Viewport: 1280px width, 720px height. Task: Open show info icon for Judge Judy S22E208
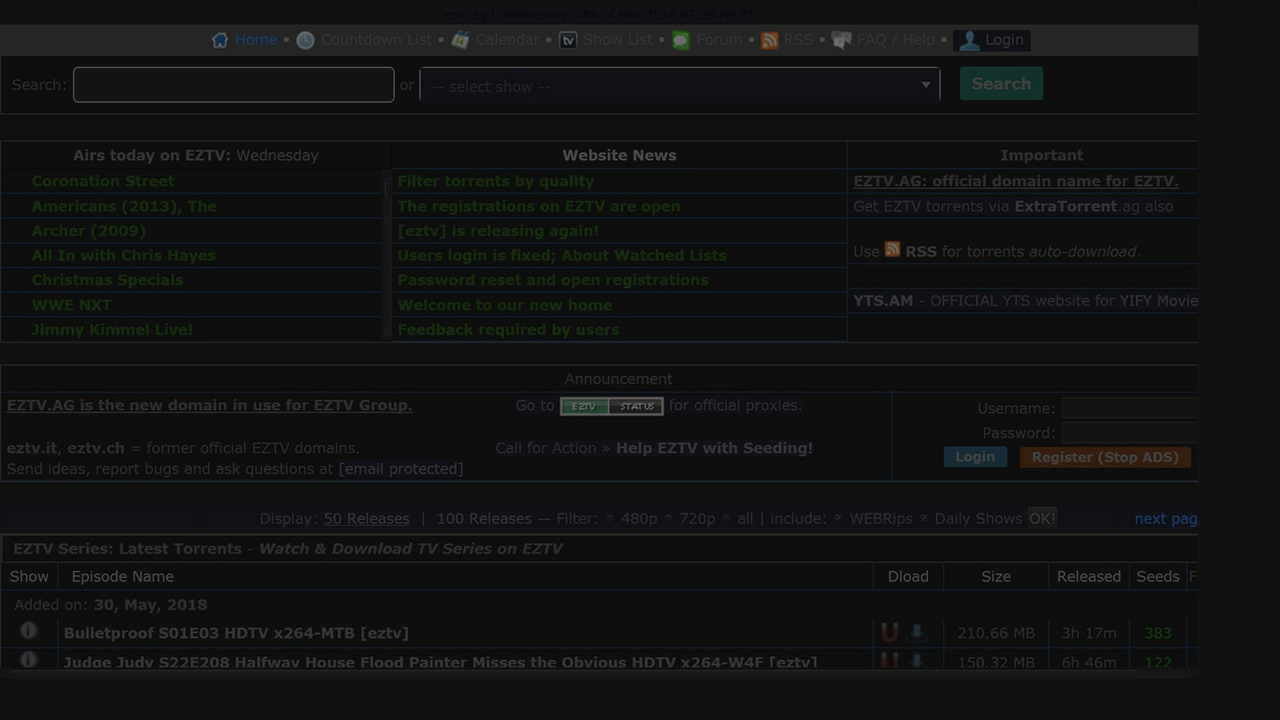(x=29, y=659)
